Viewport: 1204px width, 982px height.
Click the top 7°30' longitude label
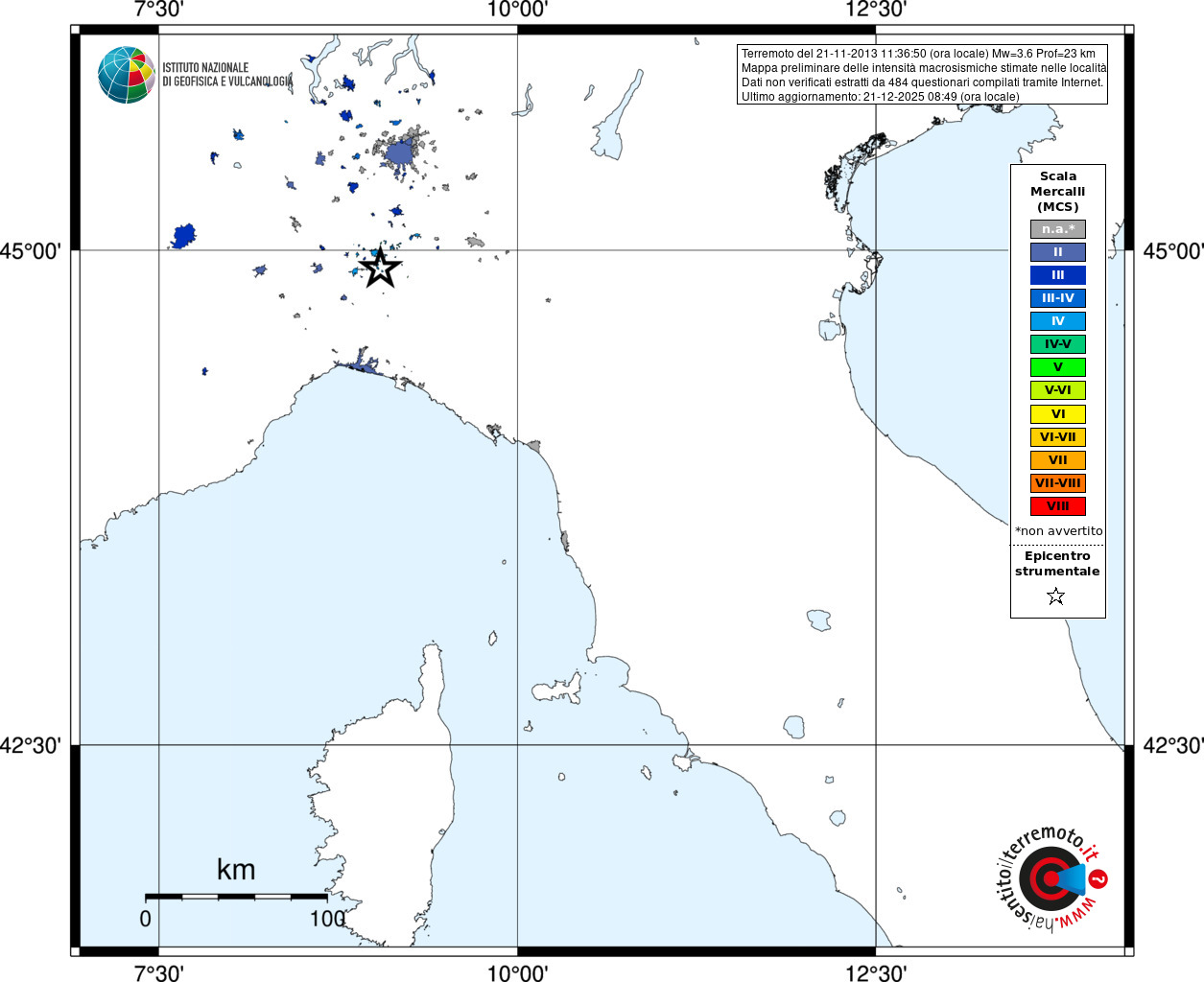pos(159,10)
